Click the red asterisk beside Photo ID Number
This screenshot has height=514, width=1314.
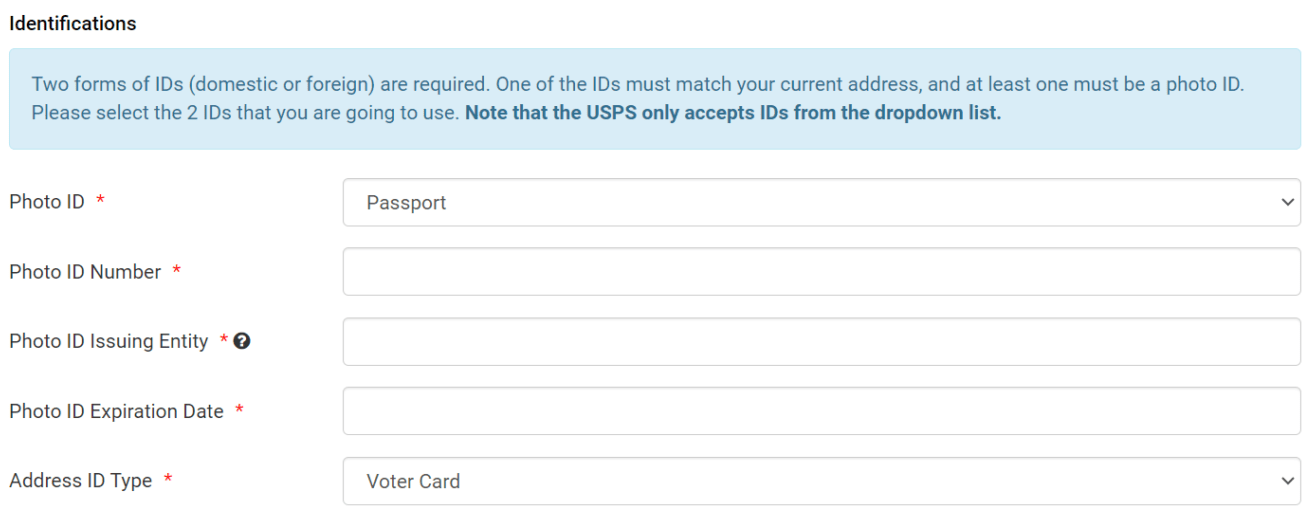[177, 271]
